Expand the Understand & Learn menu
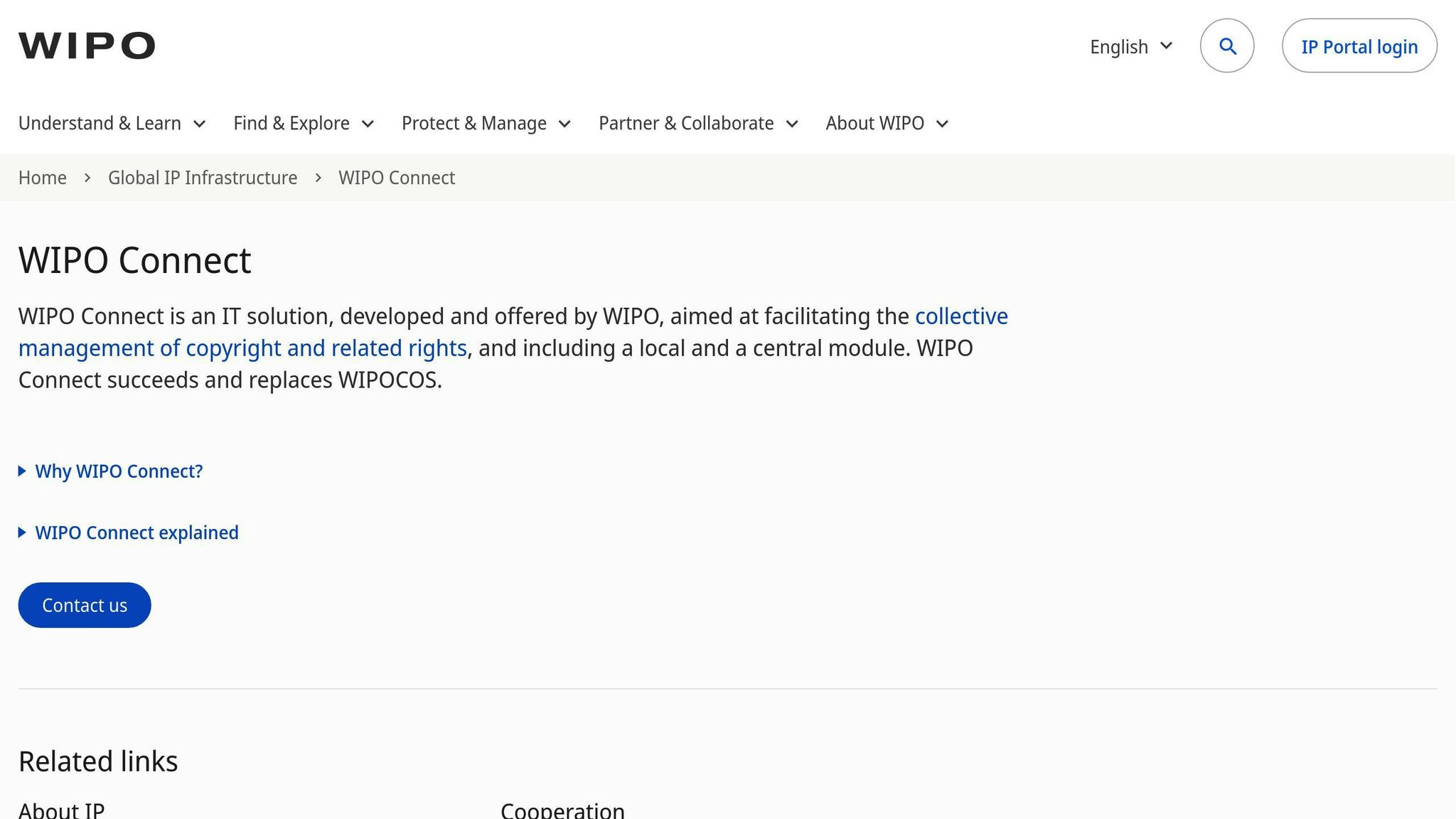Screen dimensions: 1456x819 (x=112, y=123)
